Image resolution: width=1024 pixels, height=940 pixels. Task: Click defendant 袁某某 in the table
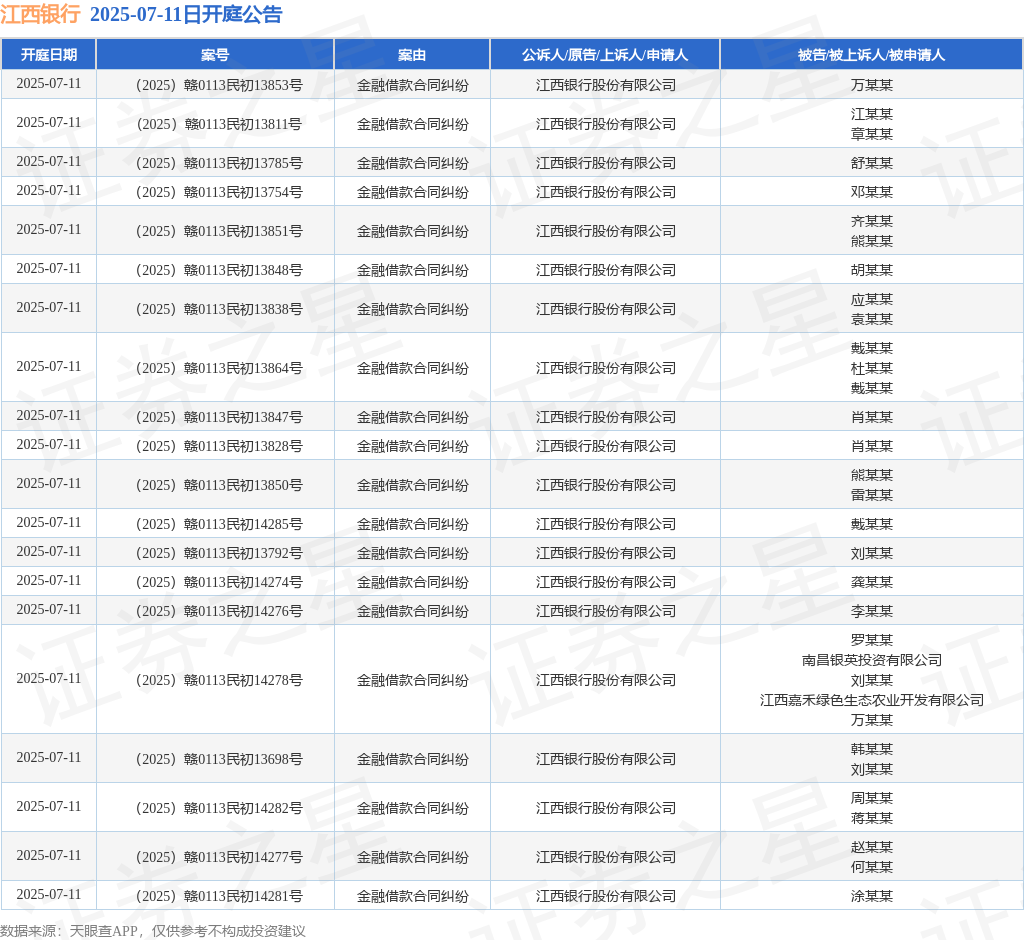[x=871, y=319]
